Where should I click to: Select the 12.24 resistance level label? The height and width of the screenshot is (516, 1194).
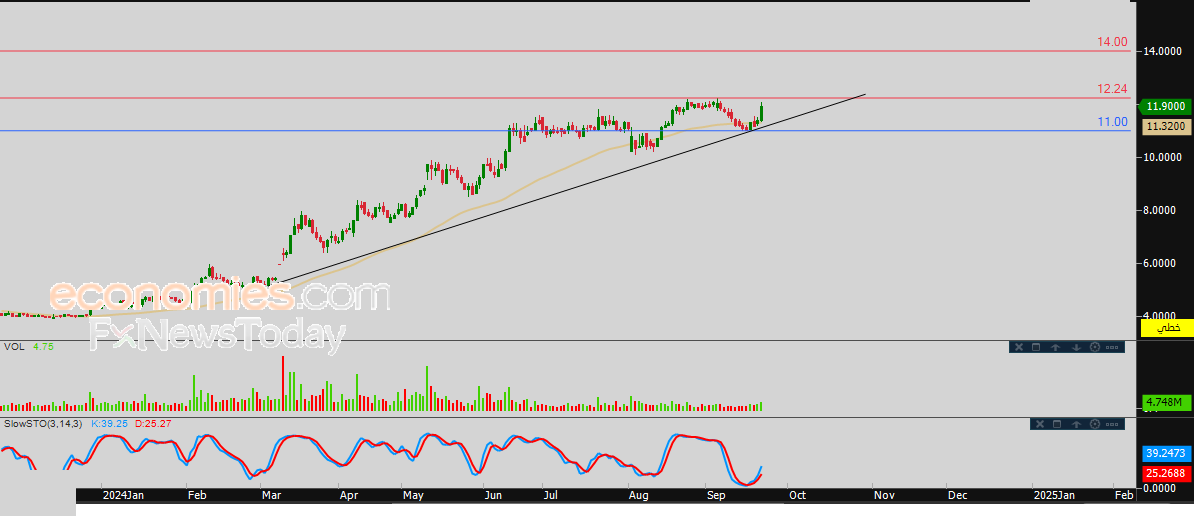[x=1112, y=89]
